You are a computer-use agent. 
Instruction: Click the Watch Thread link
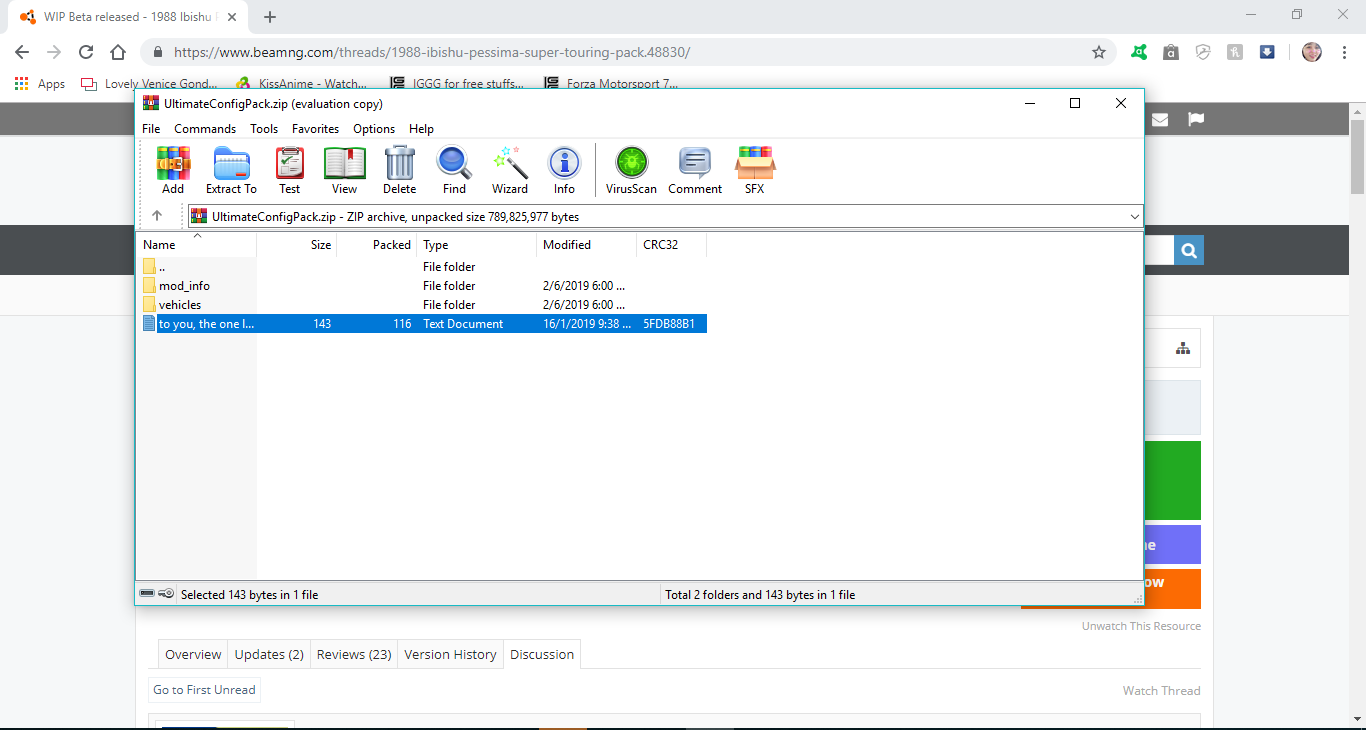(1161, 691)
